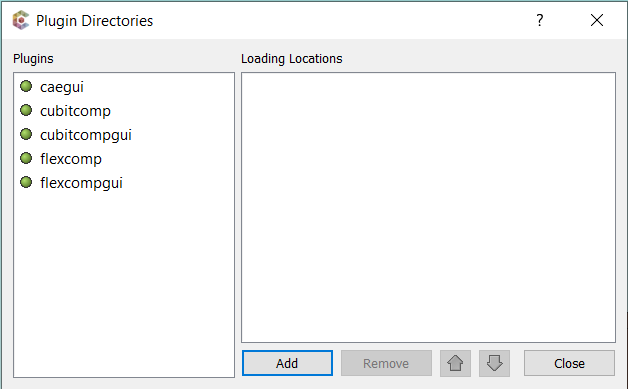628x389 pixels.
Task: Click the Cubit app icon in title bar
Action: tap(21, 20)
